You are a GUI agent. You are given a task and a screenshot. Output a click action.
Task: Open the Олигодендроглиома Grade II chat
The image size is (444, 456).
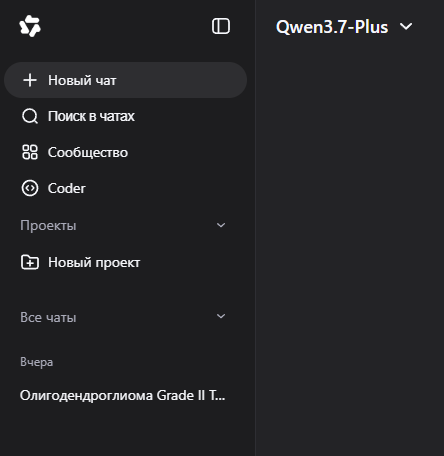tap(123, 395)
